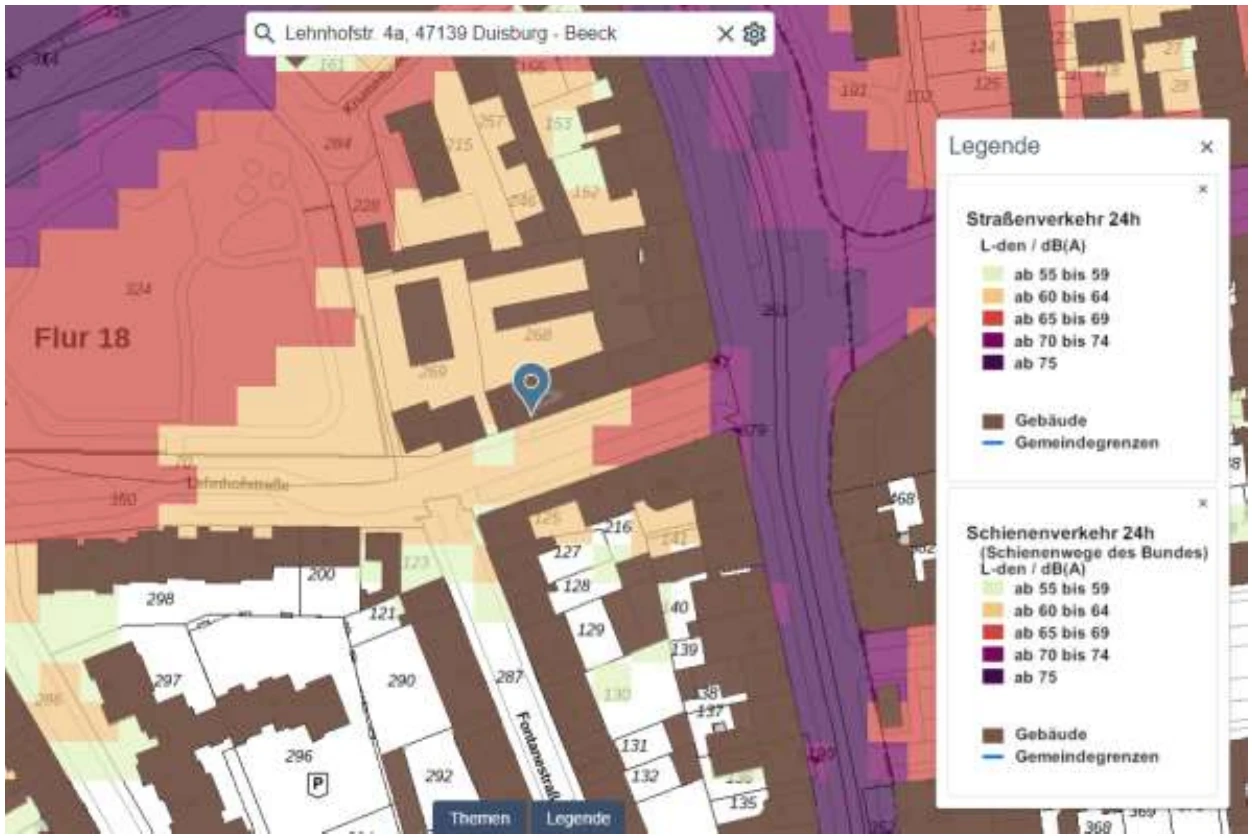Click Schienenverkehr 65 bis 69 swatch
Viewport: 1252px width, 838px height.
992,633
